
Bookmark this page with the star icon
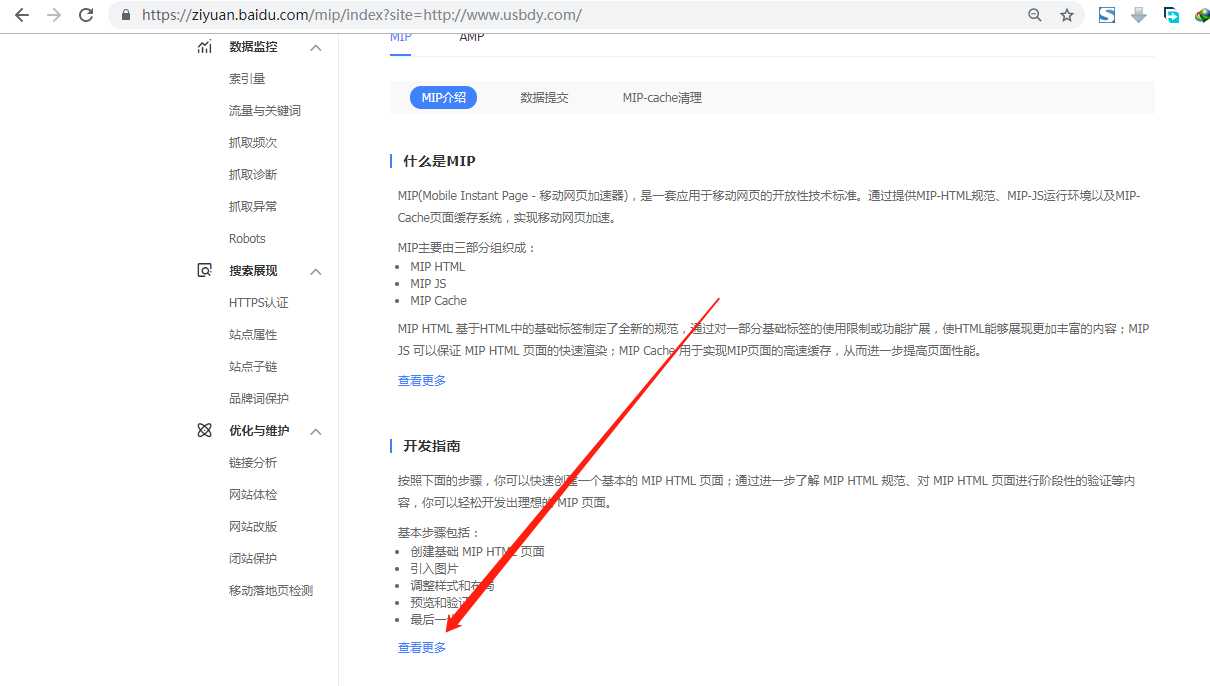tap(1066, 15)
